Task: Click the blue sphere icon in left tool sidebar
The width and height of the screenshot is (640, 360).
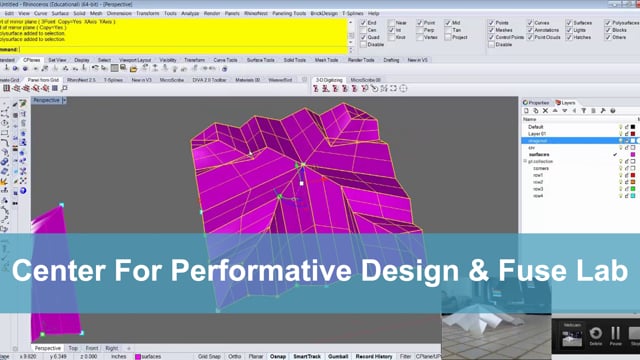Action: [x=23, y=191]
